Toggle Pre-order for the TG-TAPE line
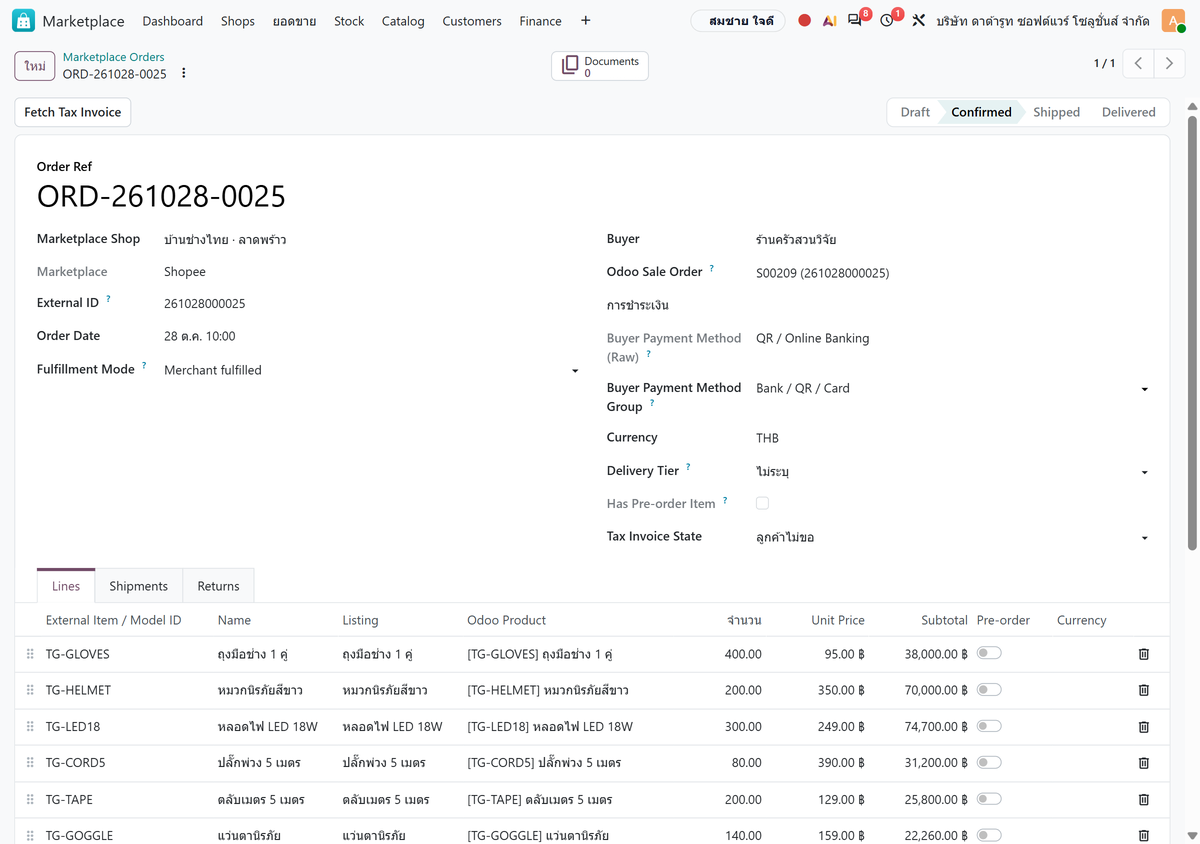This screenshot has height=844, width=1200. point(989,799)
